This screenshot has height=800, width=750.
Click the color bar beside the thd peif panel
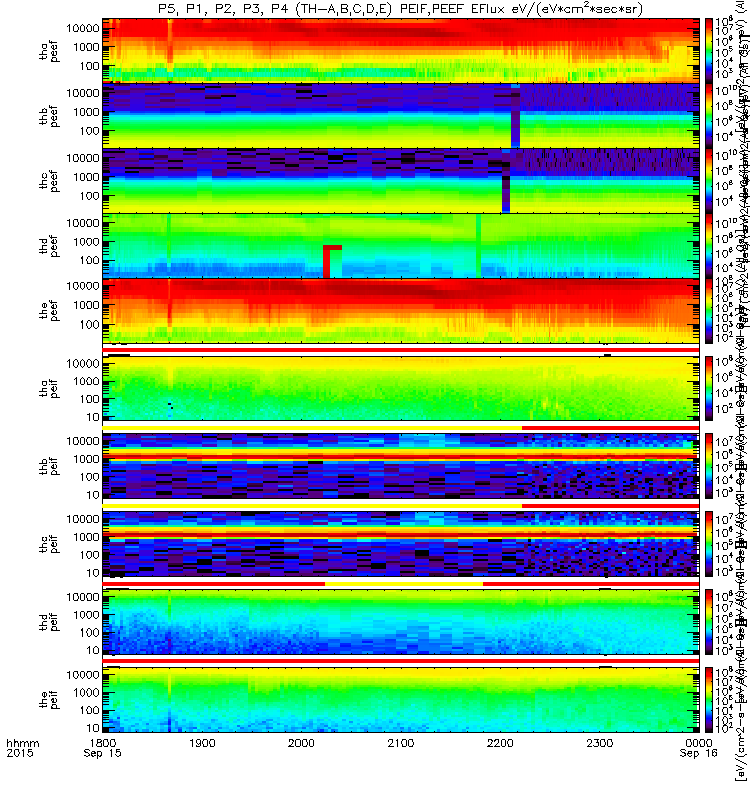709,622
